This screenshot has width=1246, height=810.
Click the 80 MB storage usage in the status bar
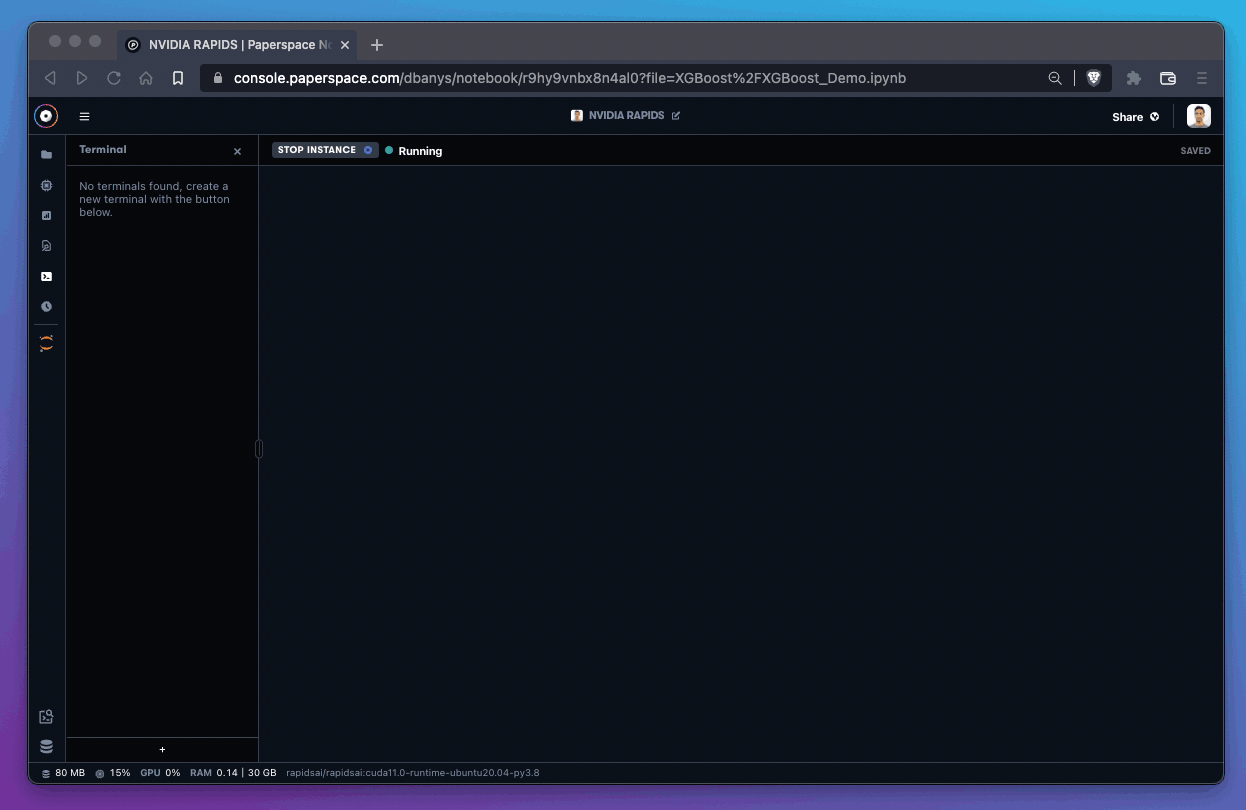pyautogui.click(x=63, y=773)
